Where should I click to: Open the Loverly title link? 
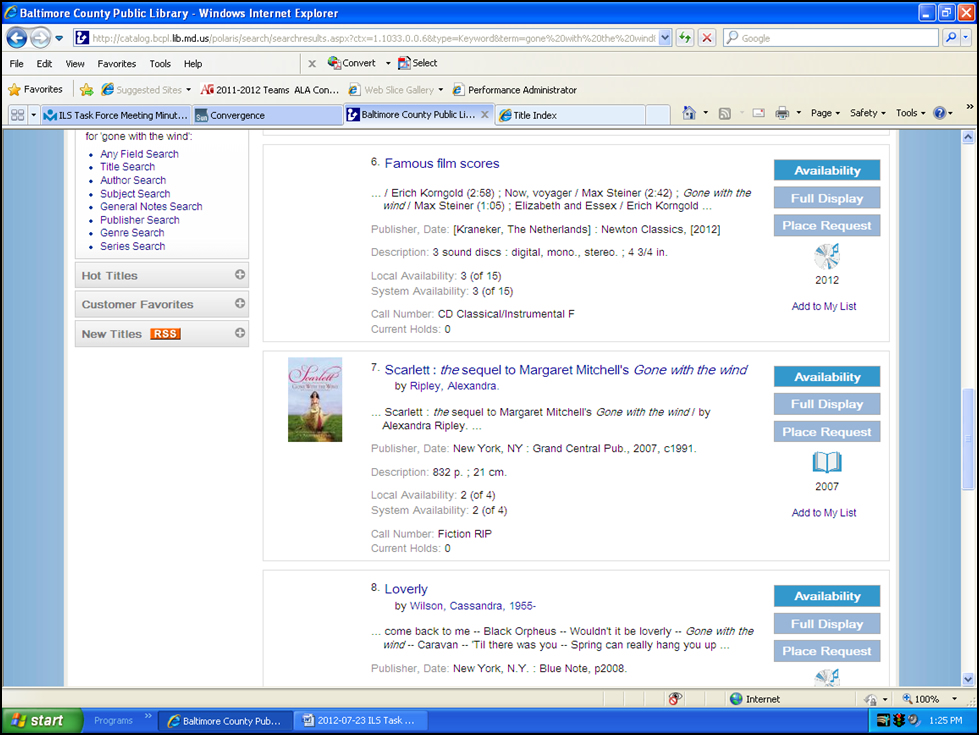[x=406, y=589]
